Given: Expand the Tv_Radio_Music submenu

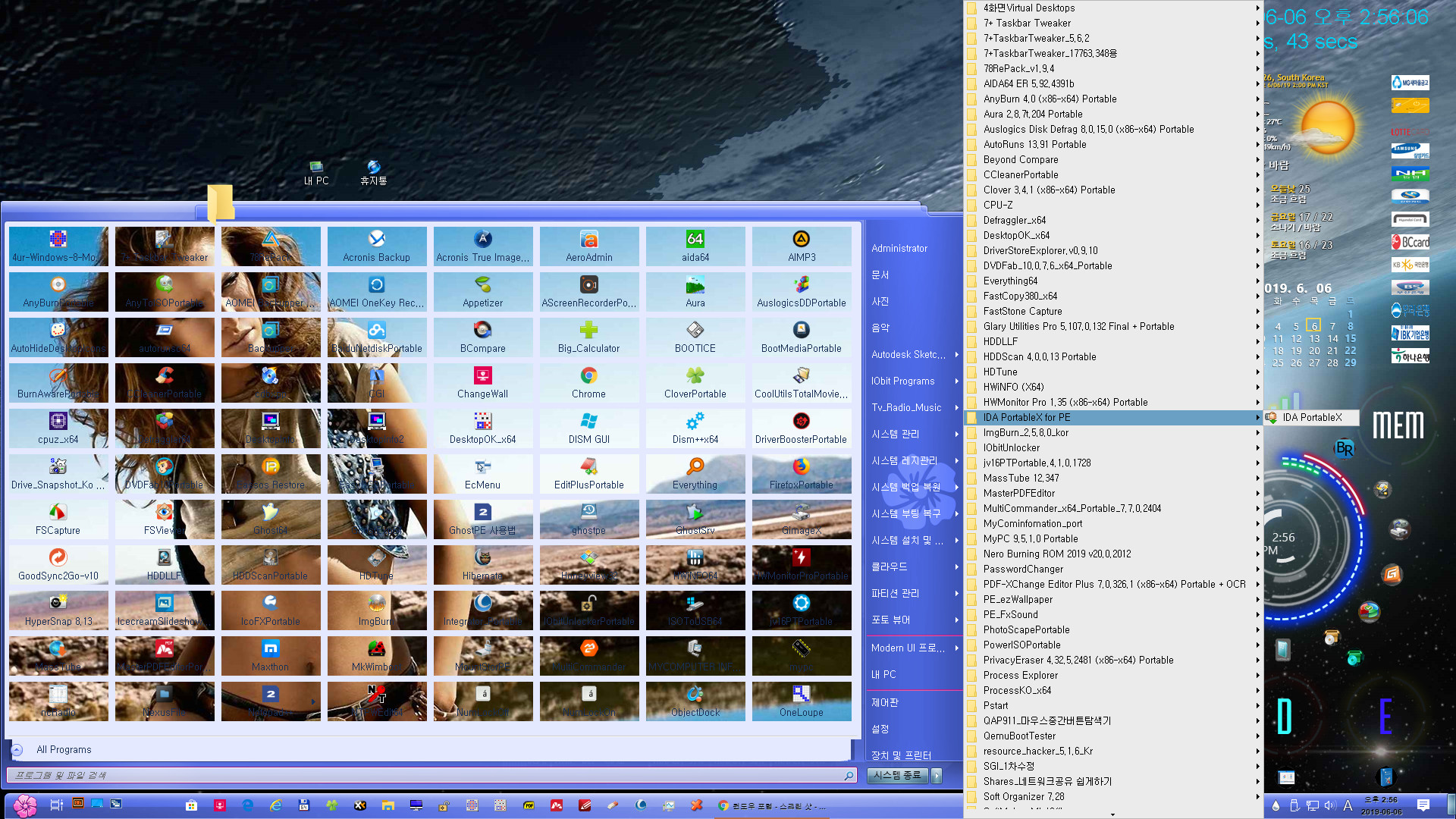Looking at the screenshot, I should click(x=915, y=407).
